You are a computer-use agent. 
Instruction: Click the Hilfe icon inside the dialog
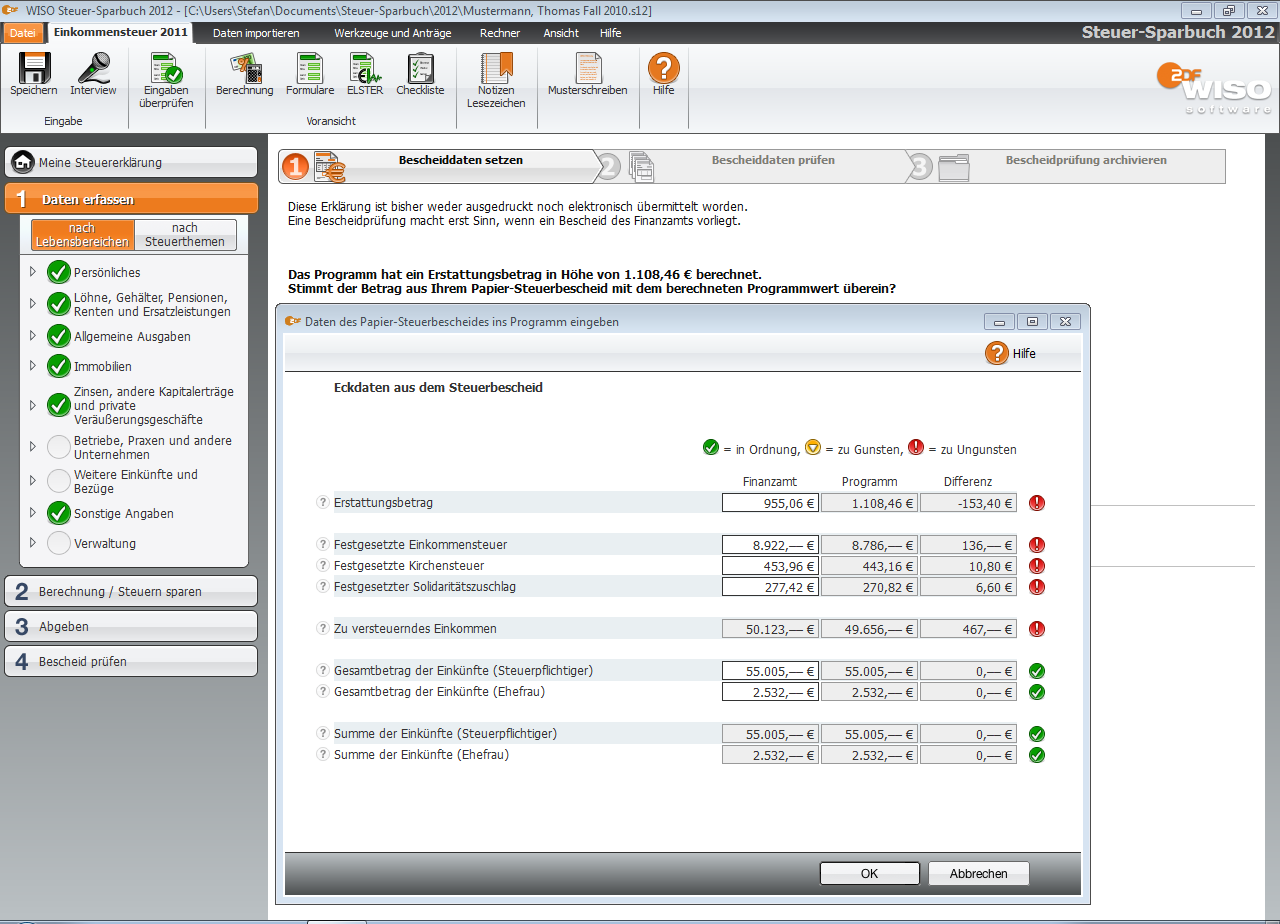(x=997, y=353)
